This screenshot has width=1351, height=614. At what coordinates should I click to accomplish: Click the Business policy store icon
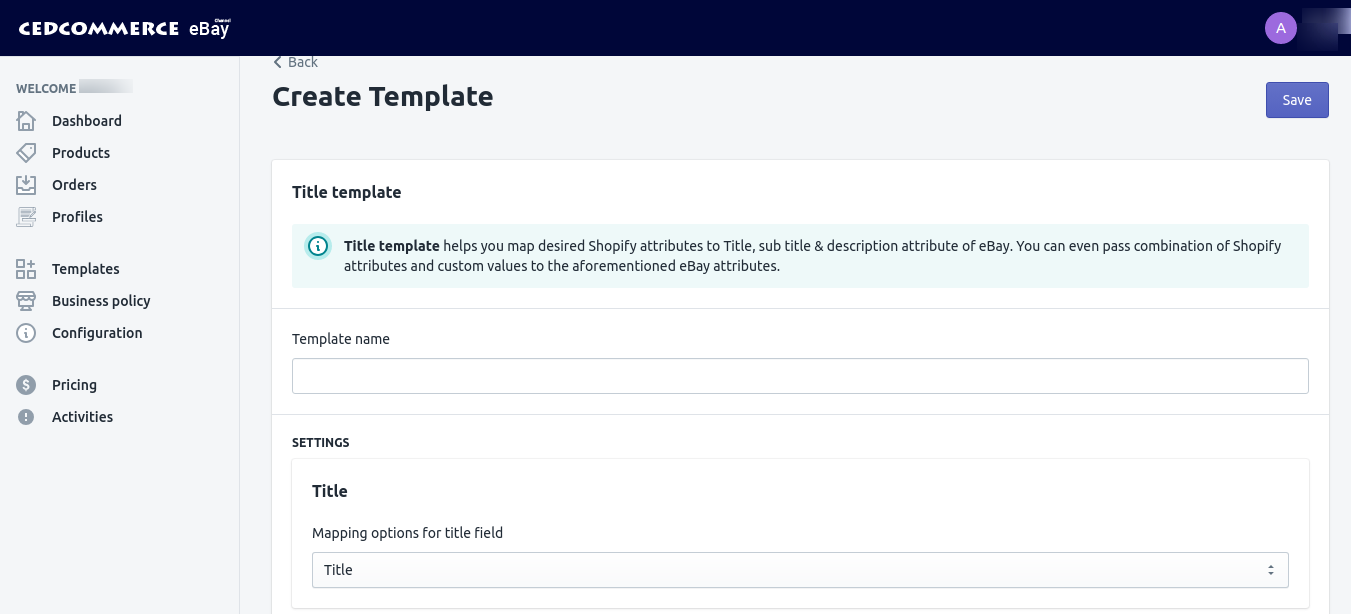click(x=26, y=301)
